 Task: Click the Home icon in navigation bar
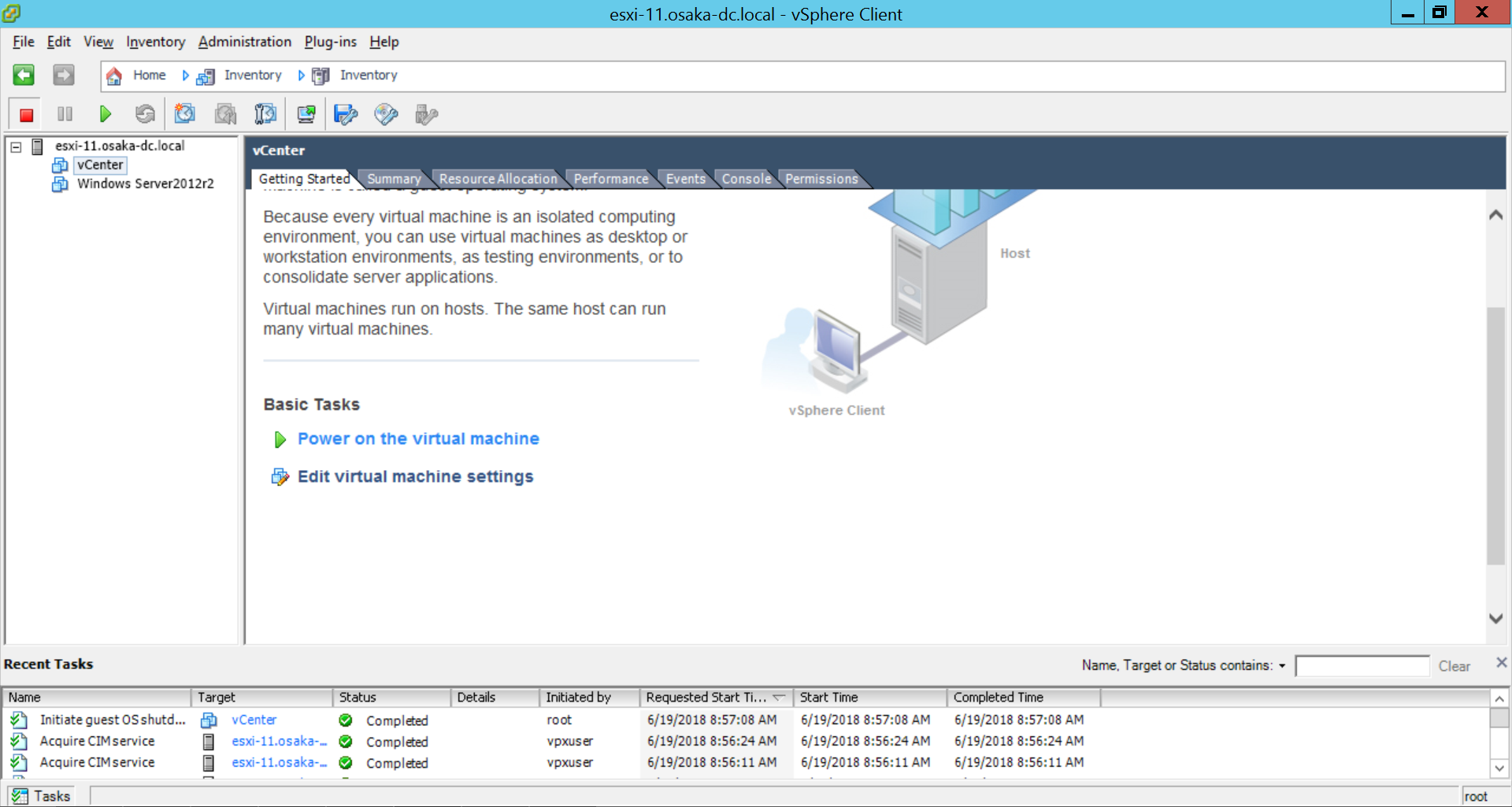pos(114,76)
